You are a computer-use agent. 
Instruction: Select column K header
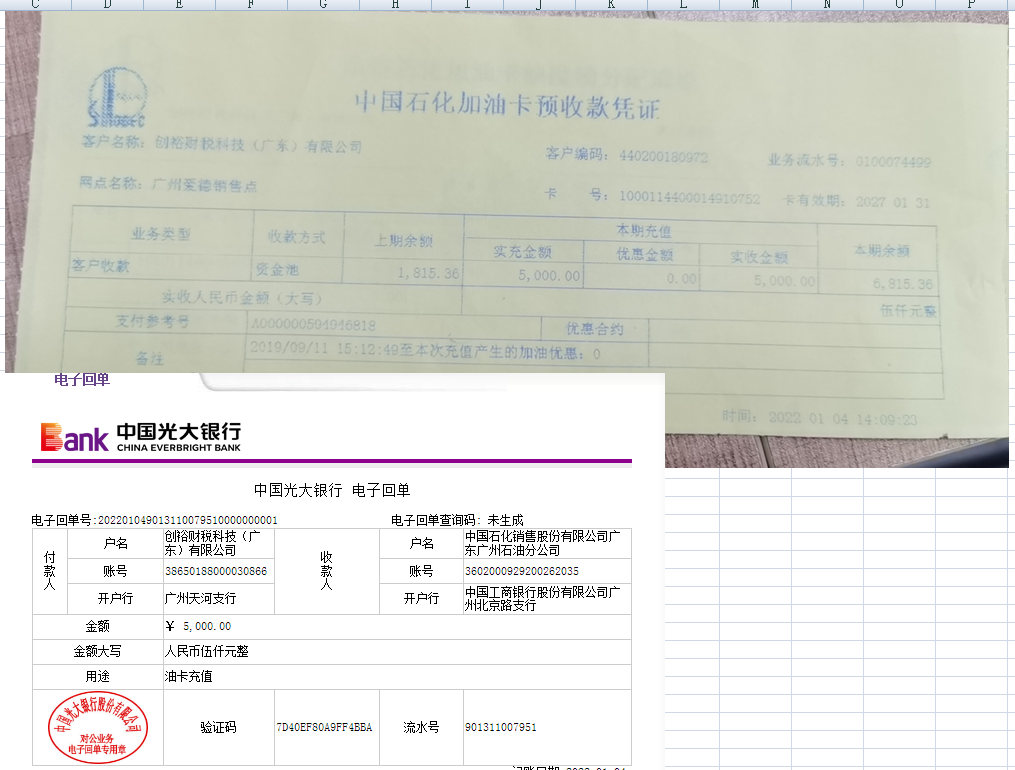611,5
